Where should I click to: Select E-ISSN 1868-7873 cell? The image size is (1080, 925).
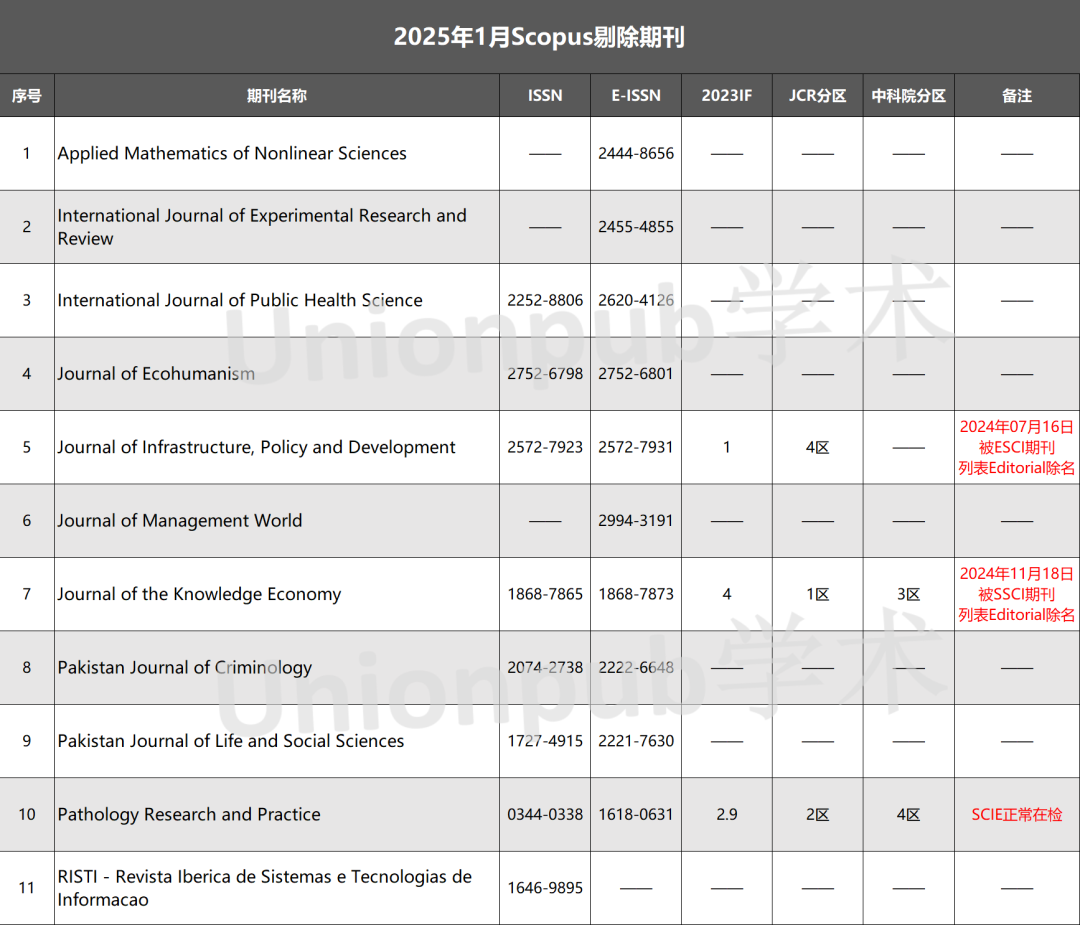(636, 594)
